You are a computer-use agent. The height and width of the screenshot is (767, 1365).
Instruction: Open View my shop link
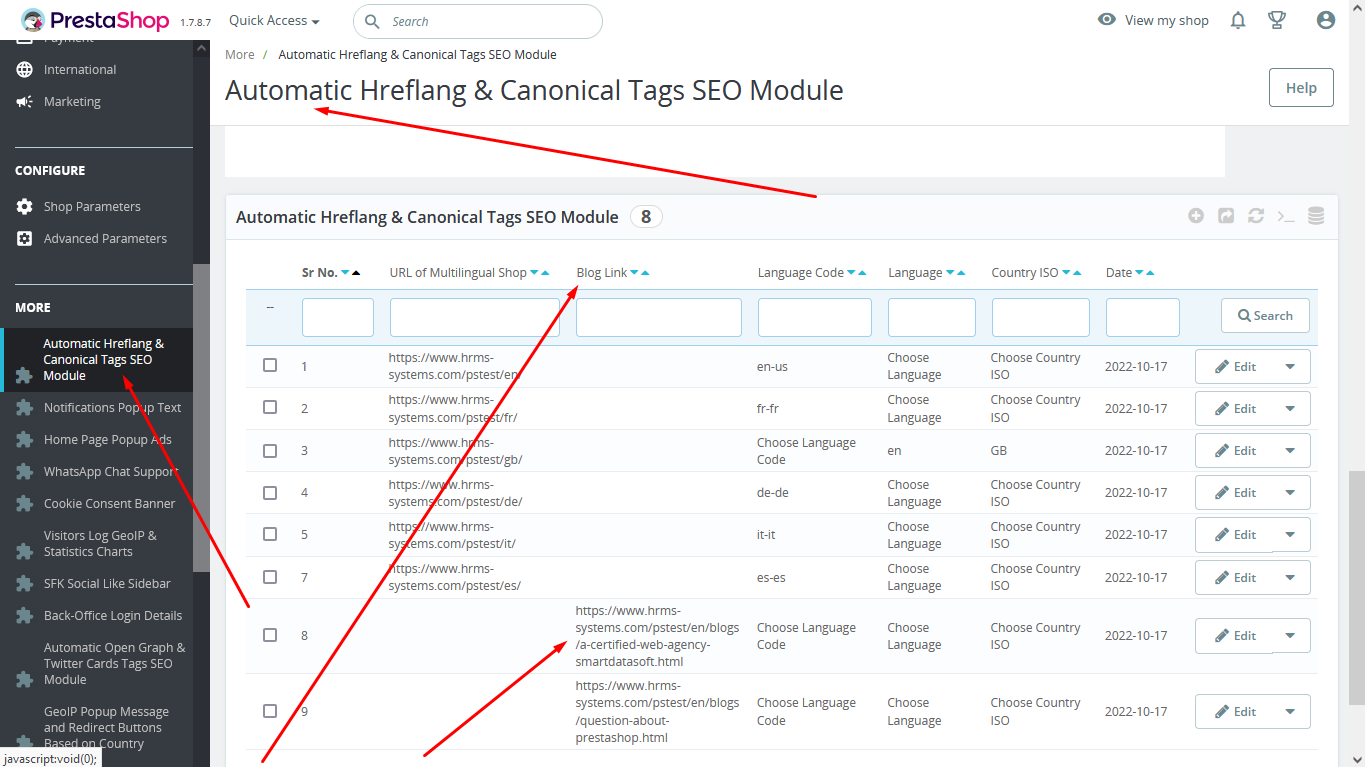(1153, 20)
